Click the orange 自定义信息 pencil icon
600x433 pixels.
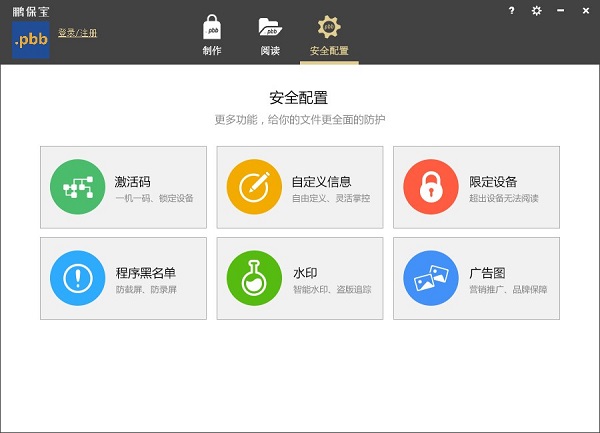tap(254, 187)
